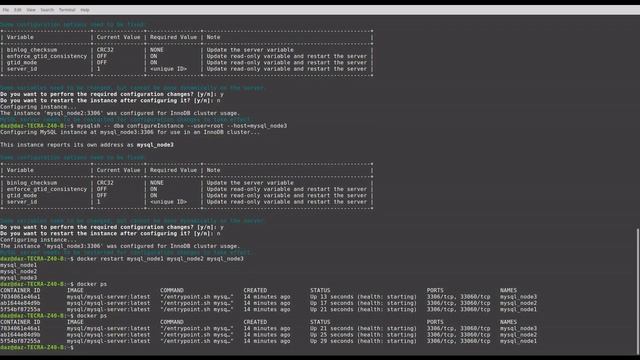Click the 'Up 25 seconds (health: starting)' status
The image size is (640, 360).
click(x=363, y=335)
